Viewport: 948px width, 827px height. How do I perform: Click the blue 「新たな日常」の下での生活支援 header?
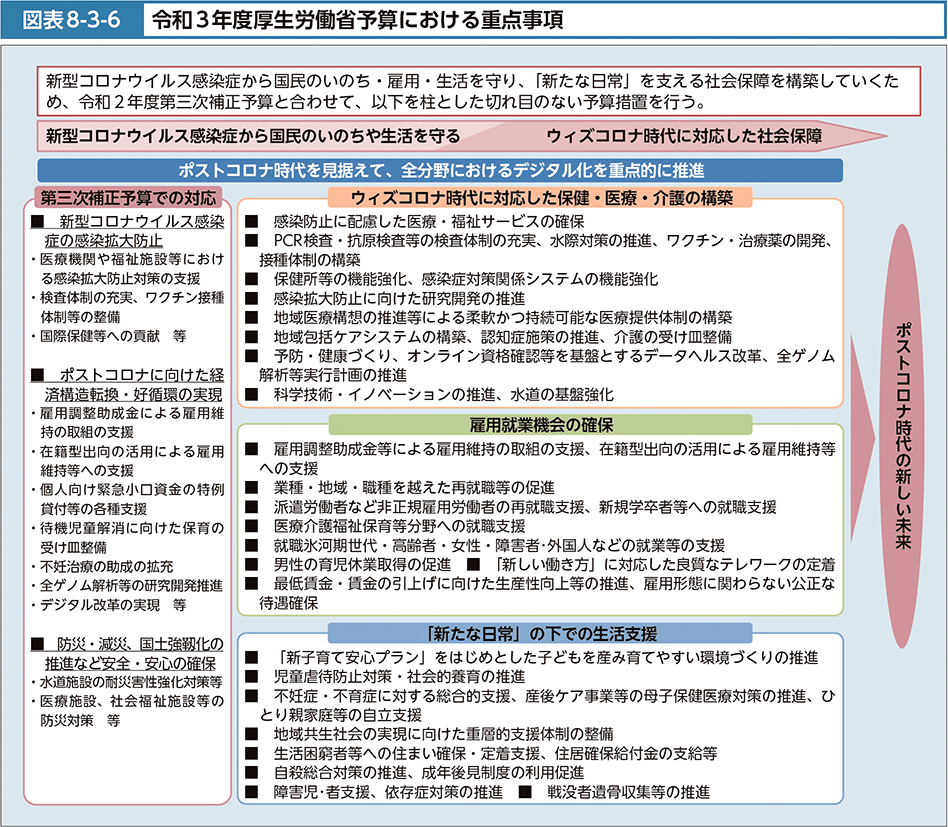[542, 633]
